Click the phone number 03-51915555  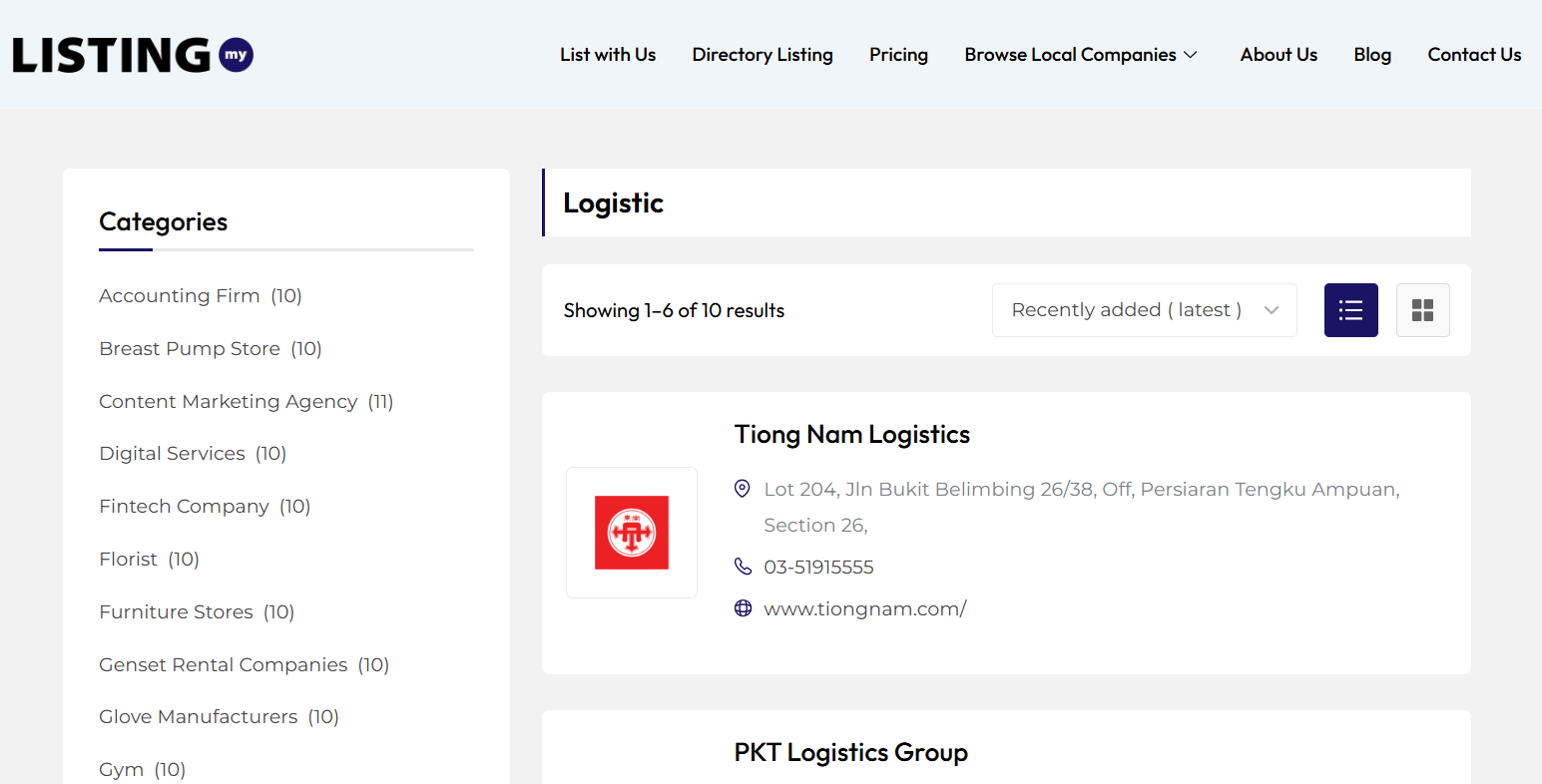818,568
